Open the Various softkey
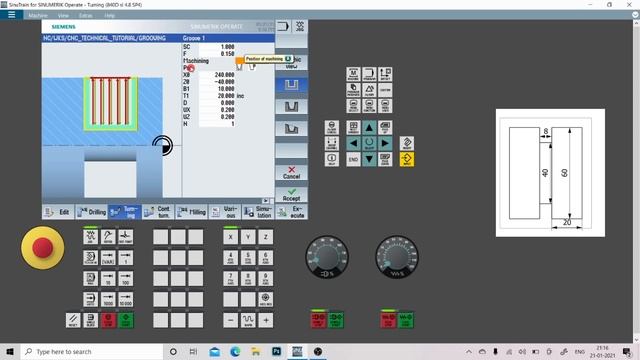Viewport: 640px width, 360px height. (225, 212)
